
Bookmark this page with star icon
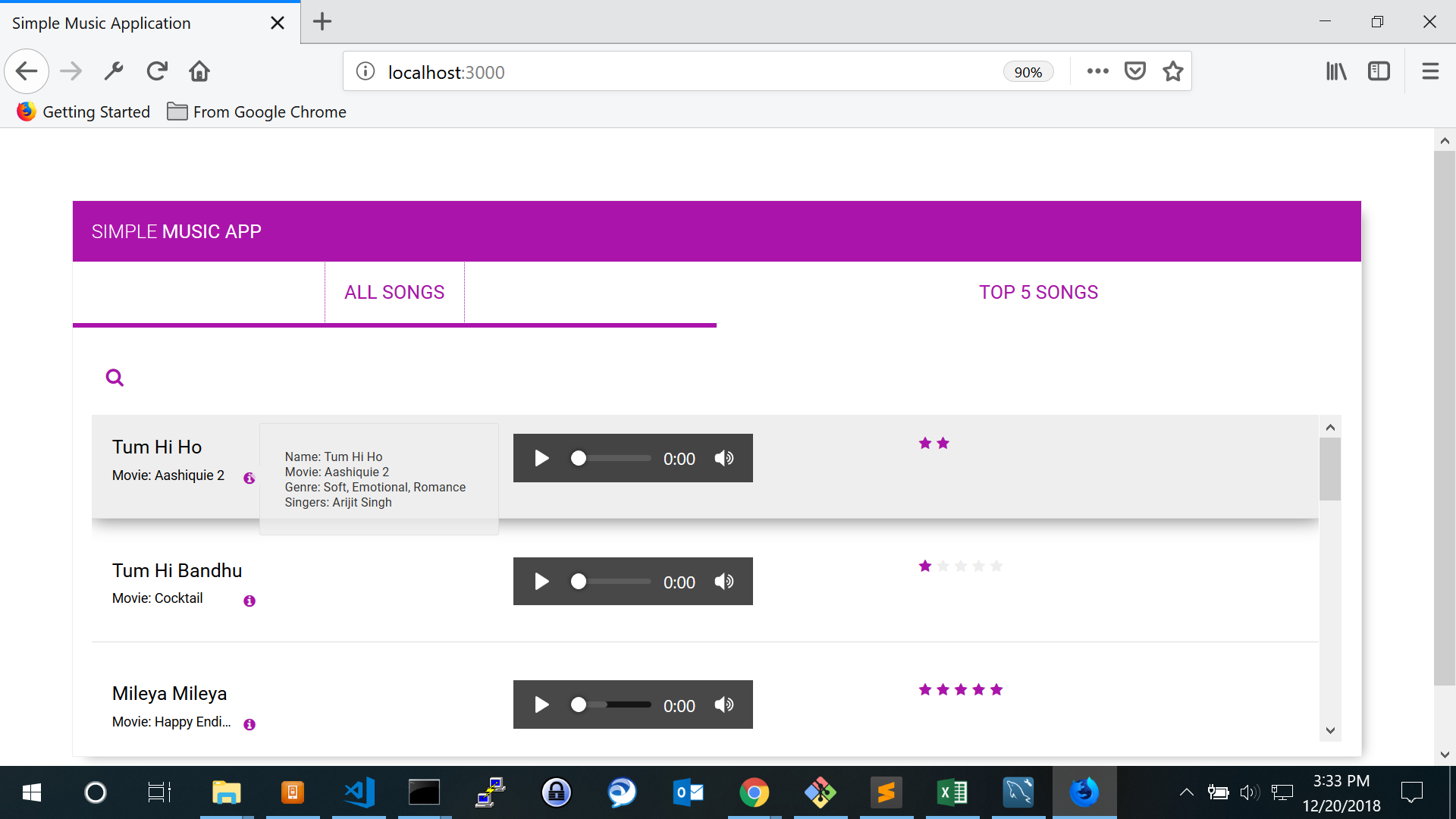pos(1173,71)
